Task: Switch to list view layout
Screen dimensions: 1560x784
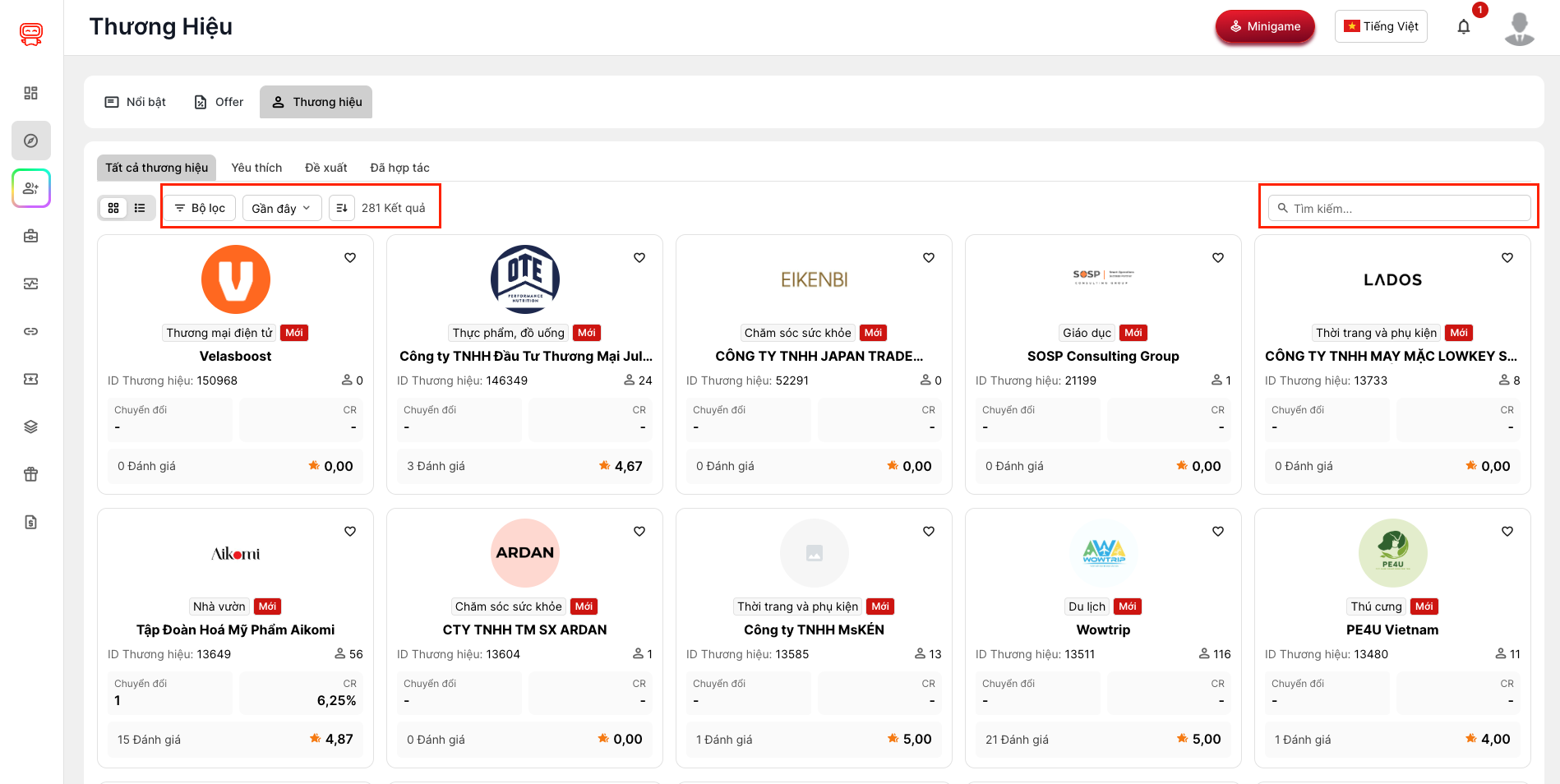Action: pyautogui.click(x=140, y=208)
